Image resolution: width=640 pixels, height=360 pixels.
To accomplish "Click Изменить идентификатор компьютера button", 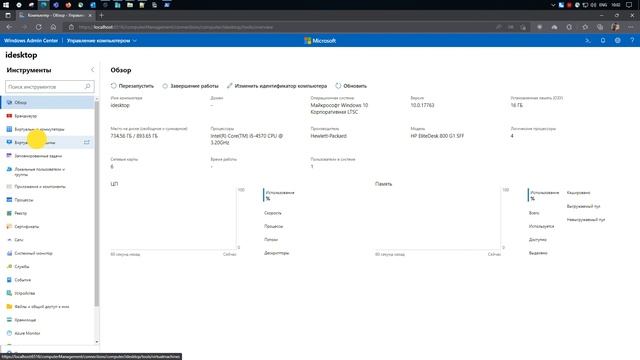I will [x=277, y=86].
